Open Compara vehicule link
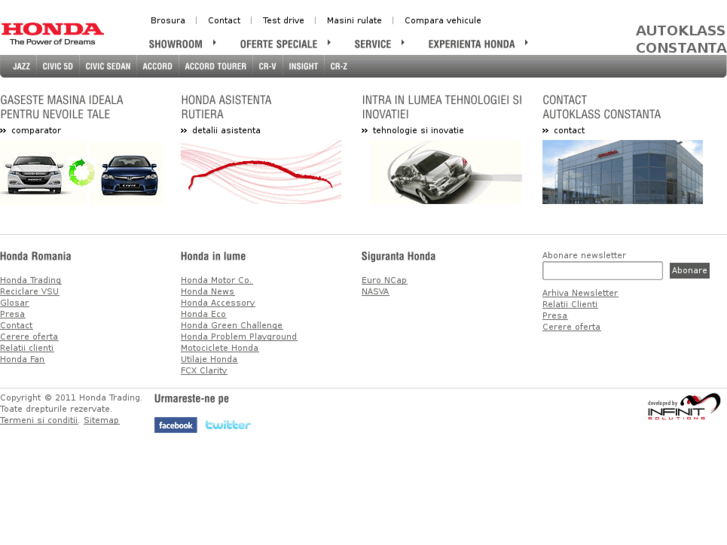This screenshot has height=545, width=727. point(443,20)
